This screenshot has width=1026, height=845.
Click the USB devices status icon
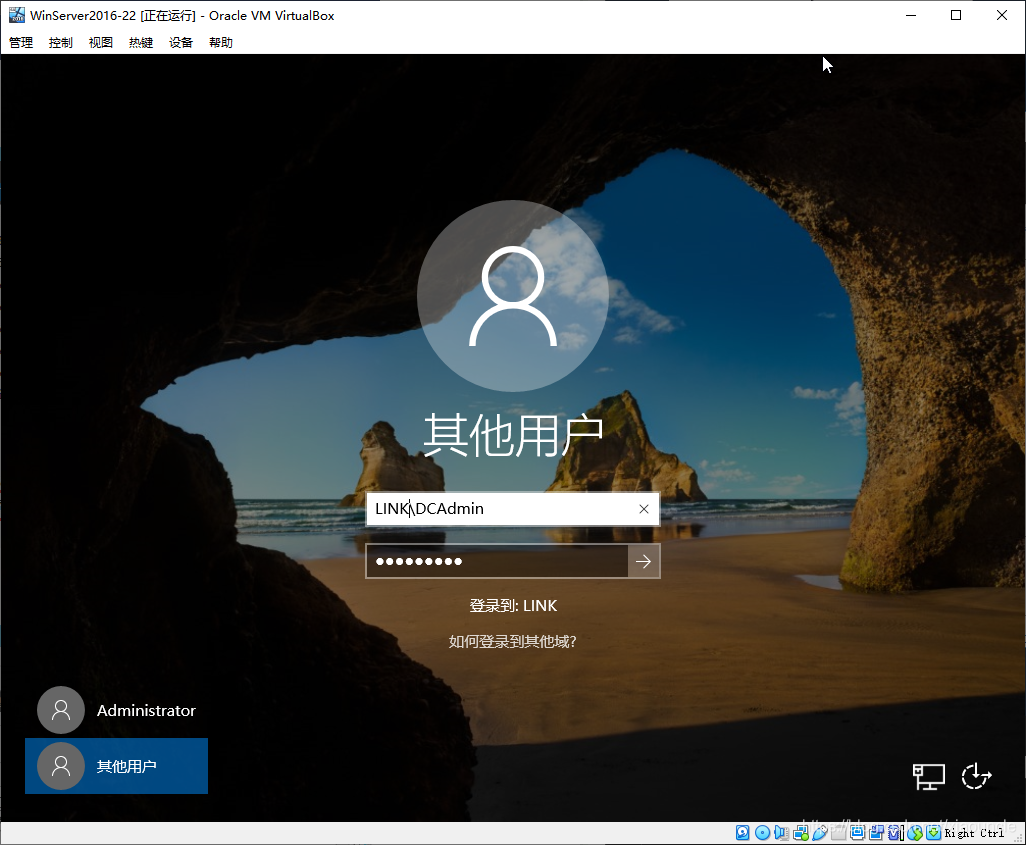point(820,833)
